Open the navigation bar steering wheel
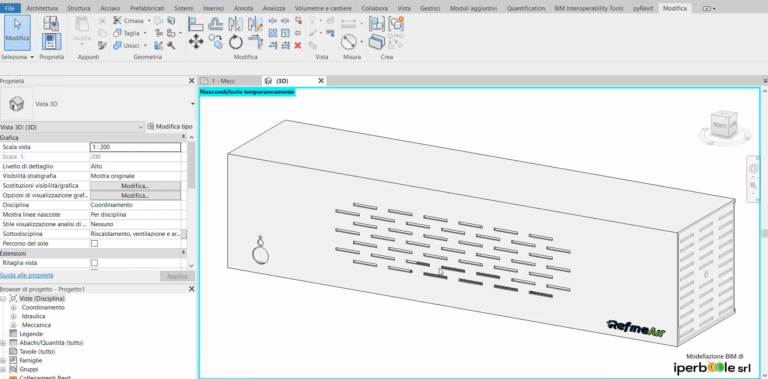This screenshot has height=379, width=768. click(753, 168)
